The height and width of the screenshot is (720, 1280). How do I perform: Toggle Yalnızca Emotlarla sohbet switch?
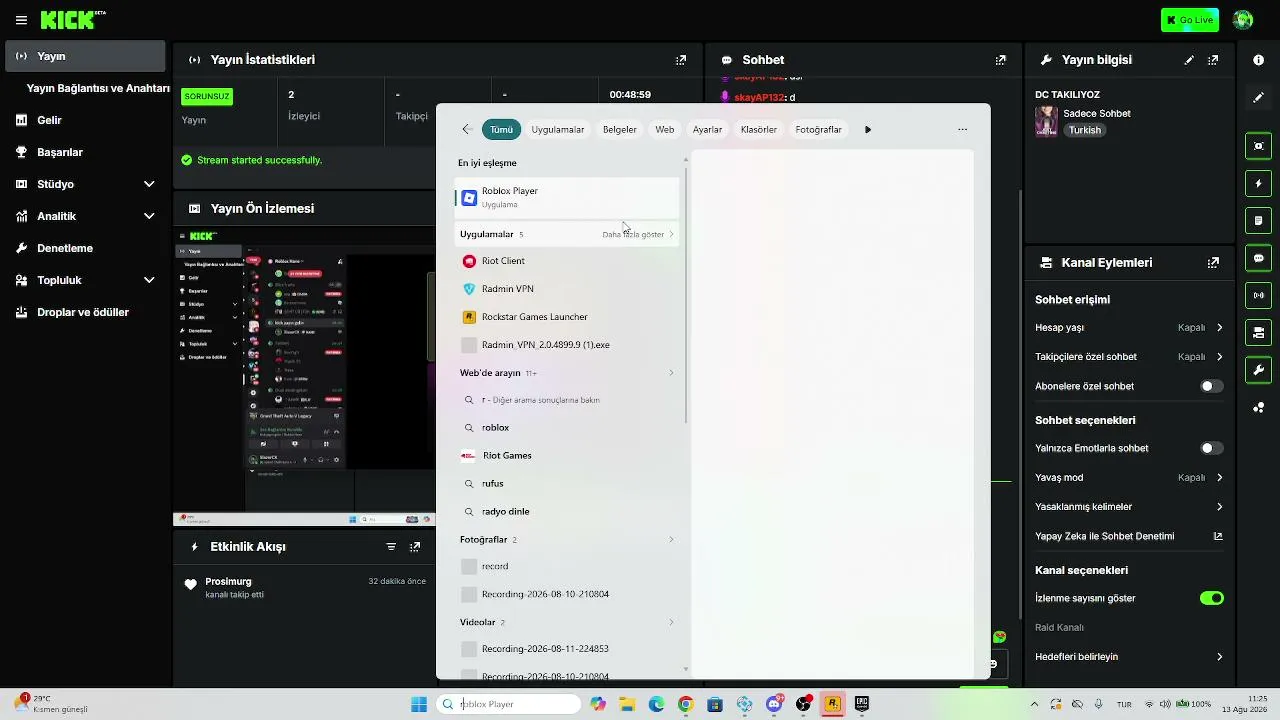[1211, 448]
